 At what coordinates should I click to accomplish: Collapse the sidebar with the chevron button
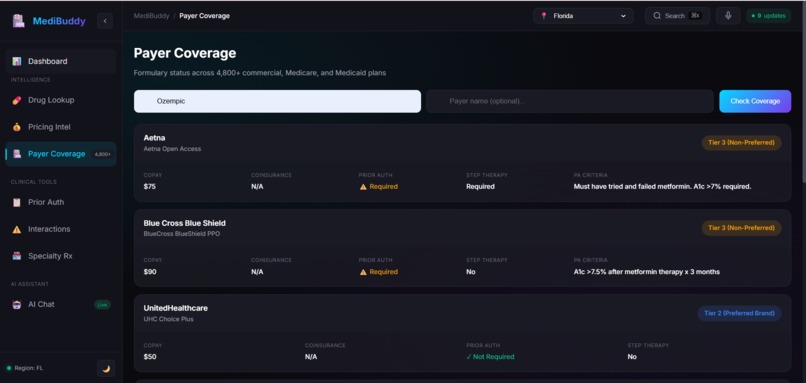pyautogui.click(x=105, y=21)
